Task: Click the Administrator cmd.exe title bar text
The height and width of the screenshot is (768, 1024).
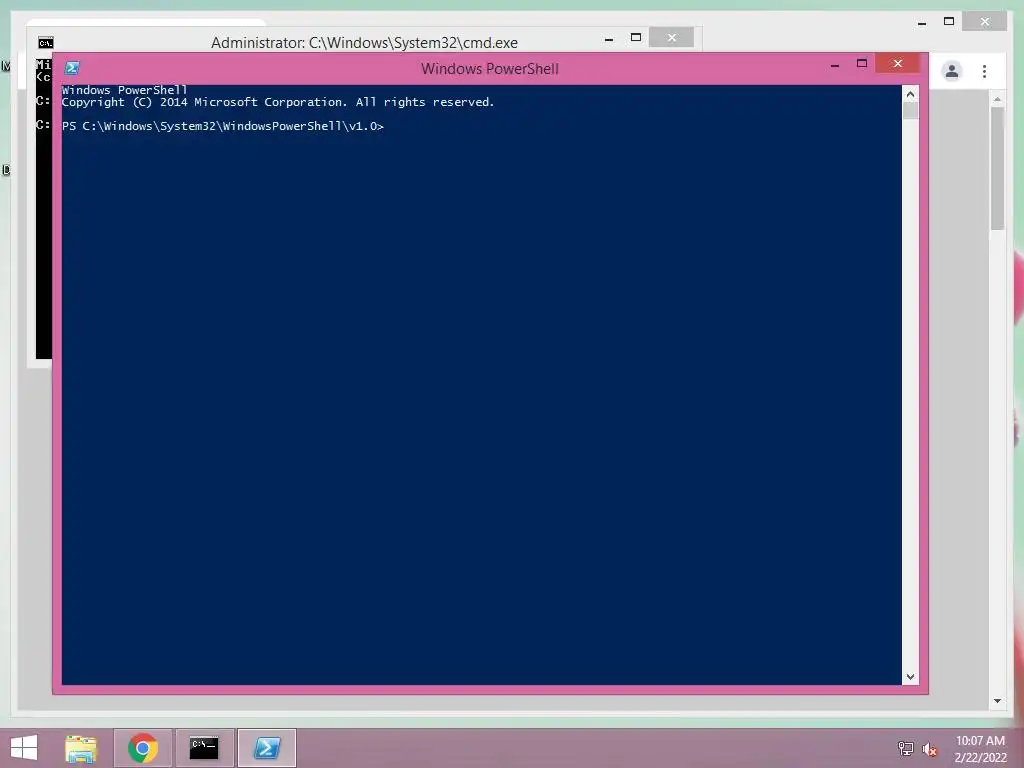Action: point(364,43)
